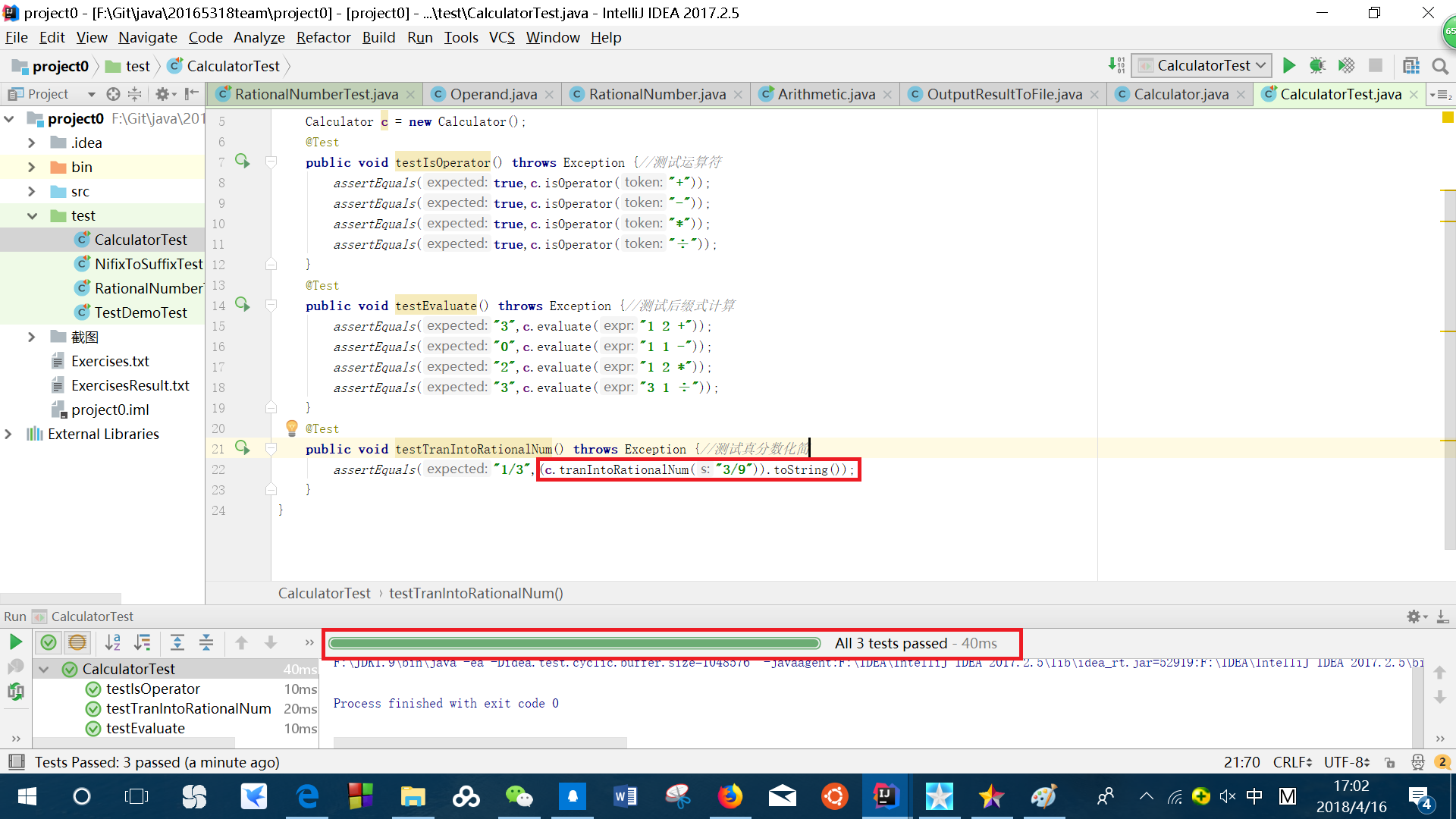The image size is (1456, 819).
Task: Toggle show passed tests button
Action: [x=49, y=642]
